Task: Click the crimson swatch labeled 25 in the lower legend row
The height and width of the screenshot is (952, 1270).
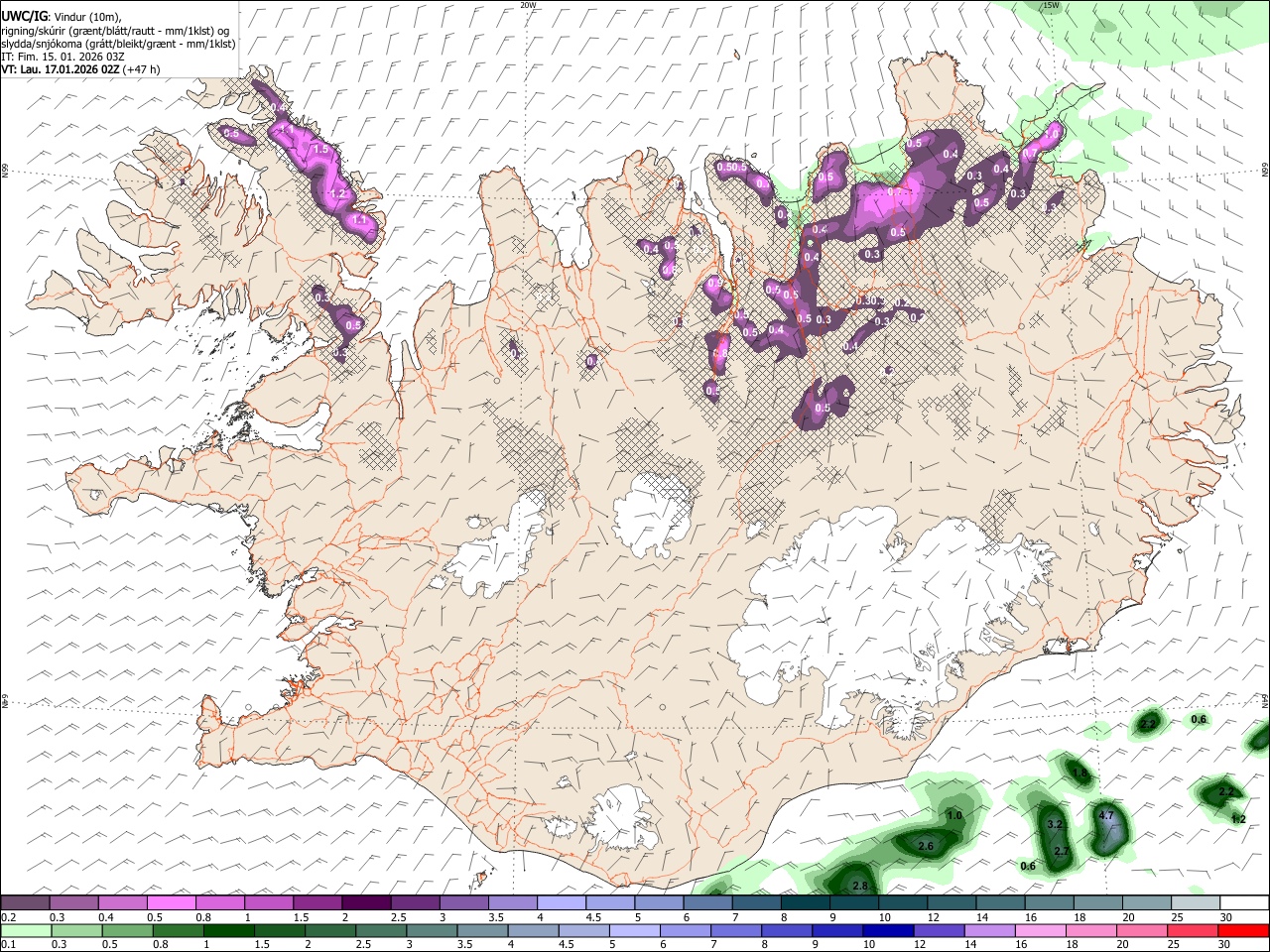Action: (x=1194, y=930)
